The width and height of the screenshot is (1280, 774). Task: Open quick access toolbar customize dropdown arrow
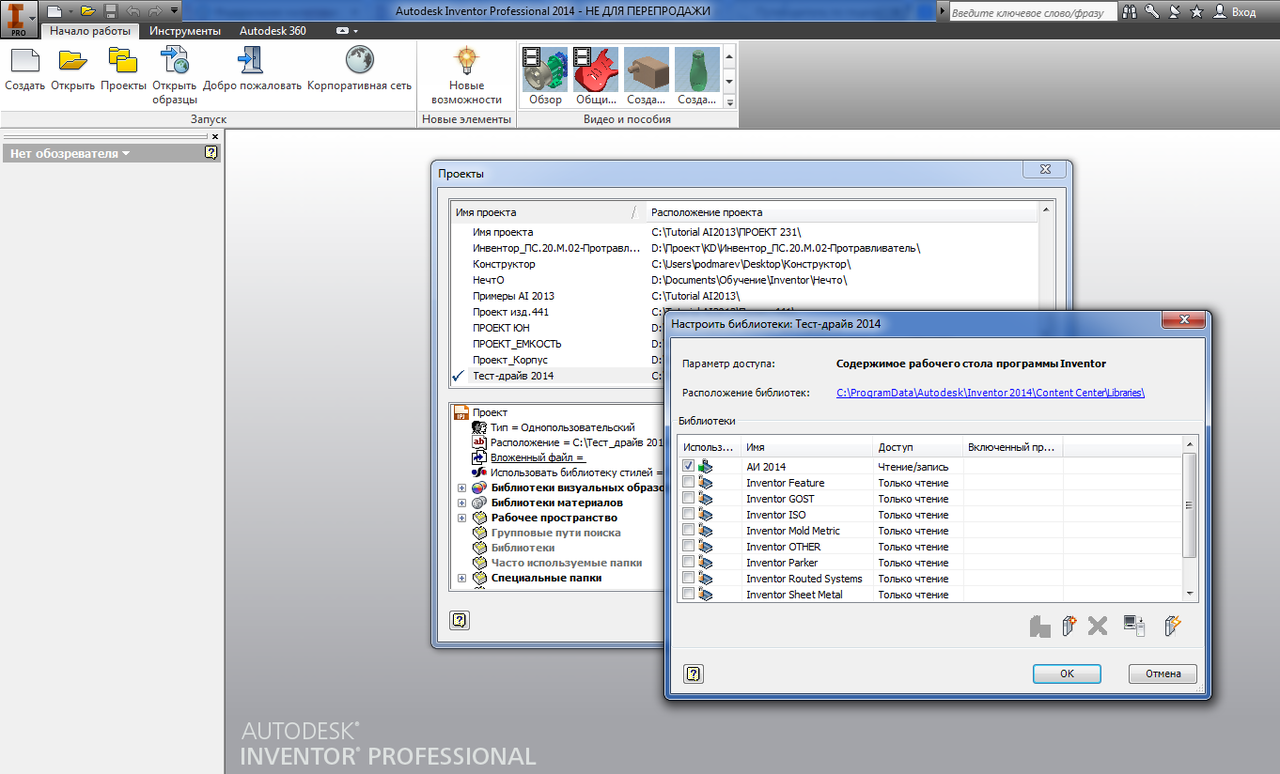[175, 11]
